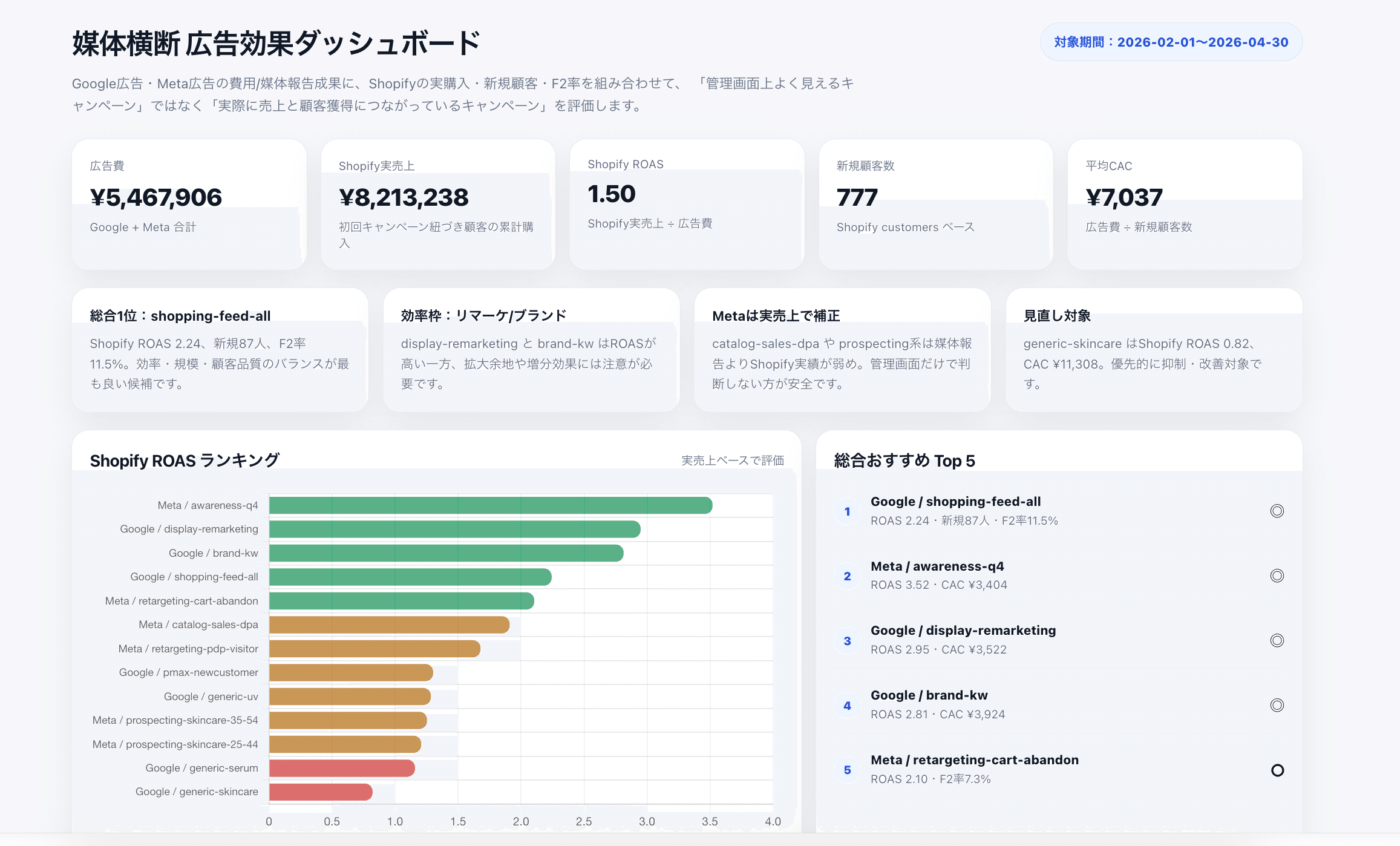
Task: Click the double-circle rating icon for shopping-feed-all
Action: click(x=1277, y=511)
